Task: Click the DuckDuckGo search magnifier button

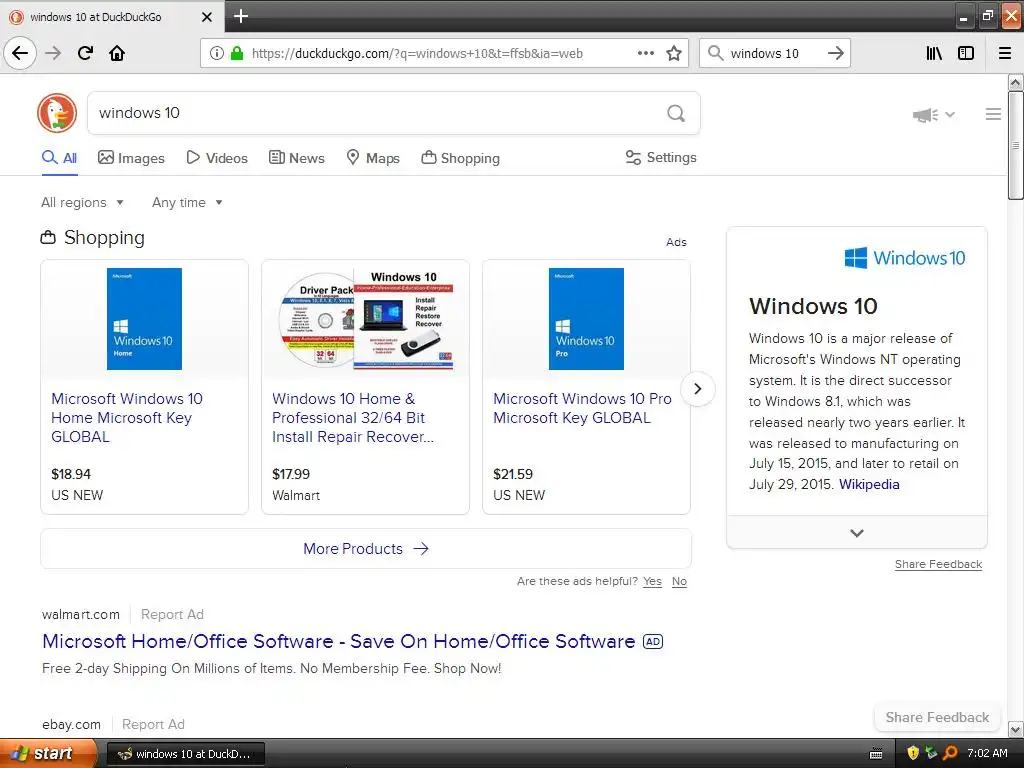Action: pos(676,114)
